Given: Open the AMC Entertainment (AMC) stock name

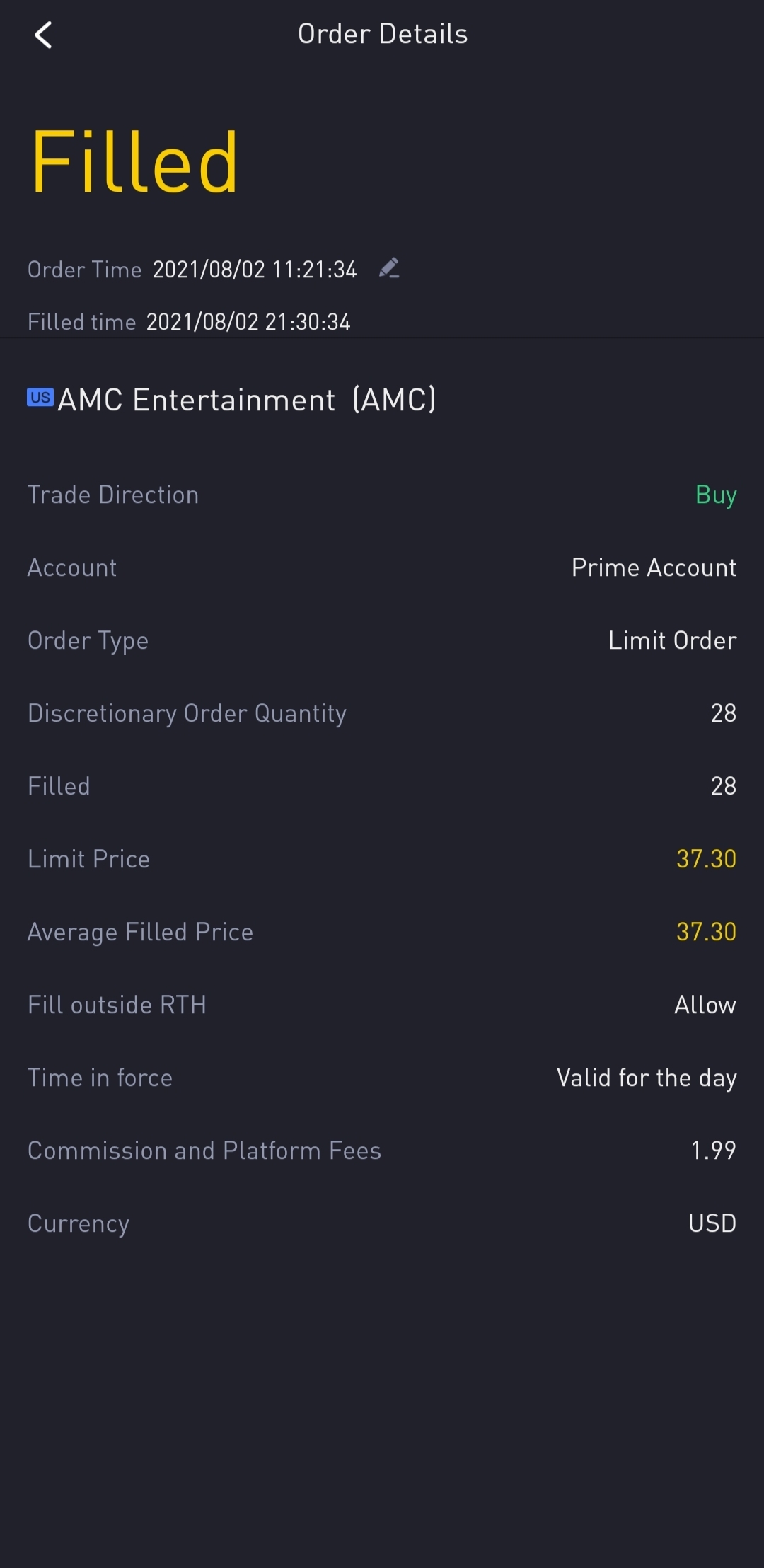Looking at the screenshot, I should pyautogui.click(x=246, y=400).
